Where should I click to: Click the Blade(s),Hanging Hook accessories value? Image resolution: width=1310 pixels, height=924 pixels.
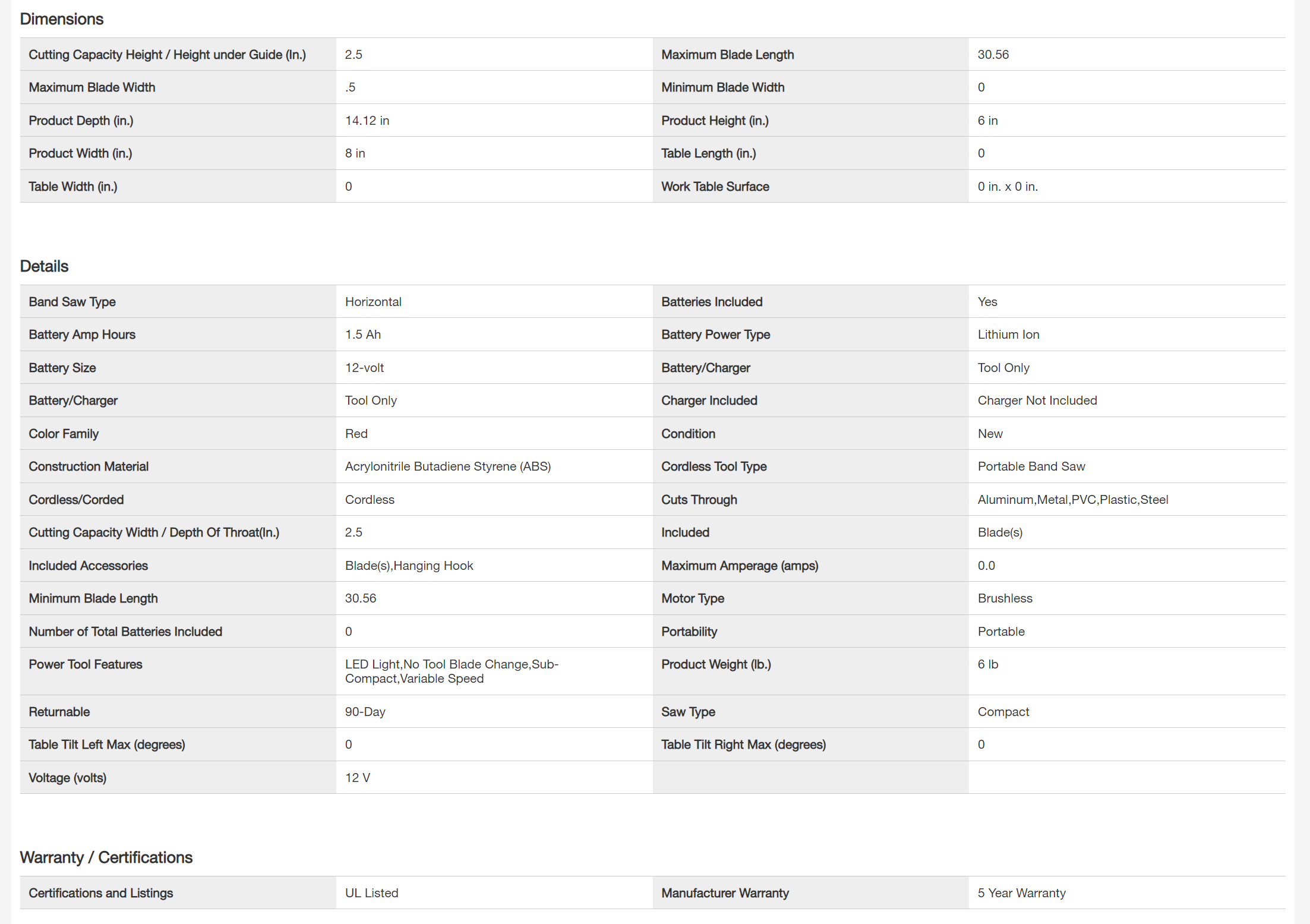409,566
